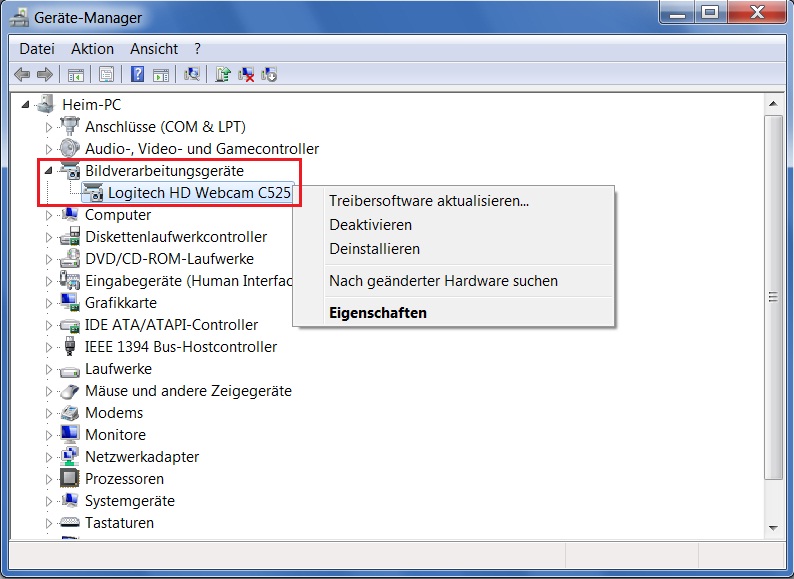The height and width of the screenshot is (579, 794).
Task: Click Scan for hardware changes toolbar icon
Action: 192,74
